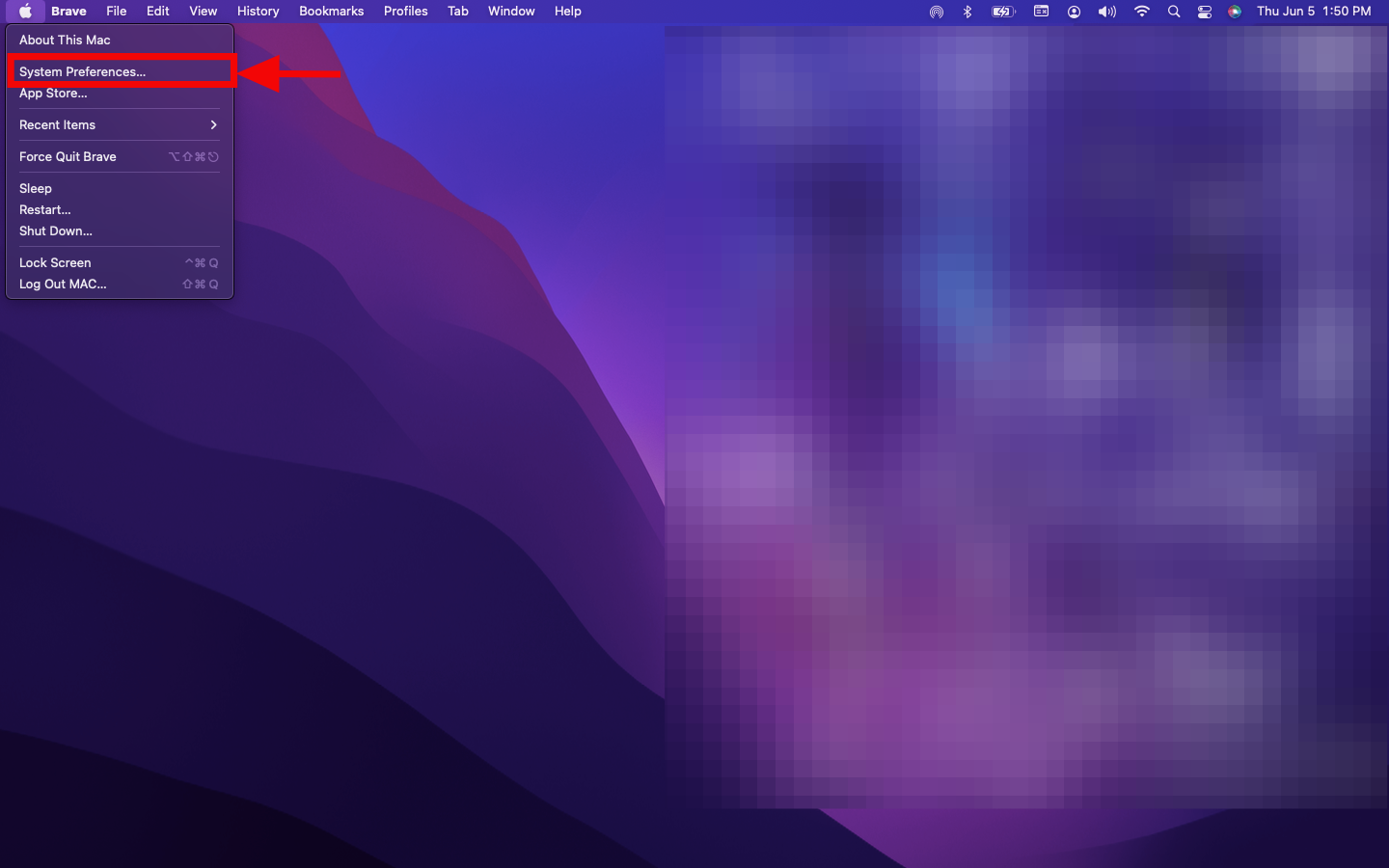Open the user account switching icon
Image resolution: width=1389 pixels, height=868 pixels.
[x=1074, y=12]
